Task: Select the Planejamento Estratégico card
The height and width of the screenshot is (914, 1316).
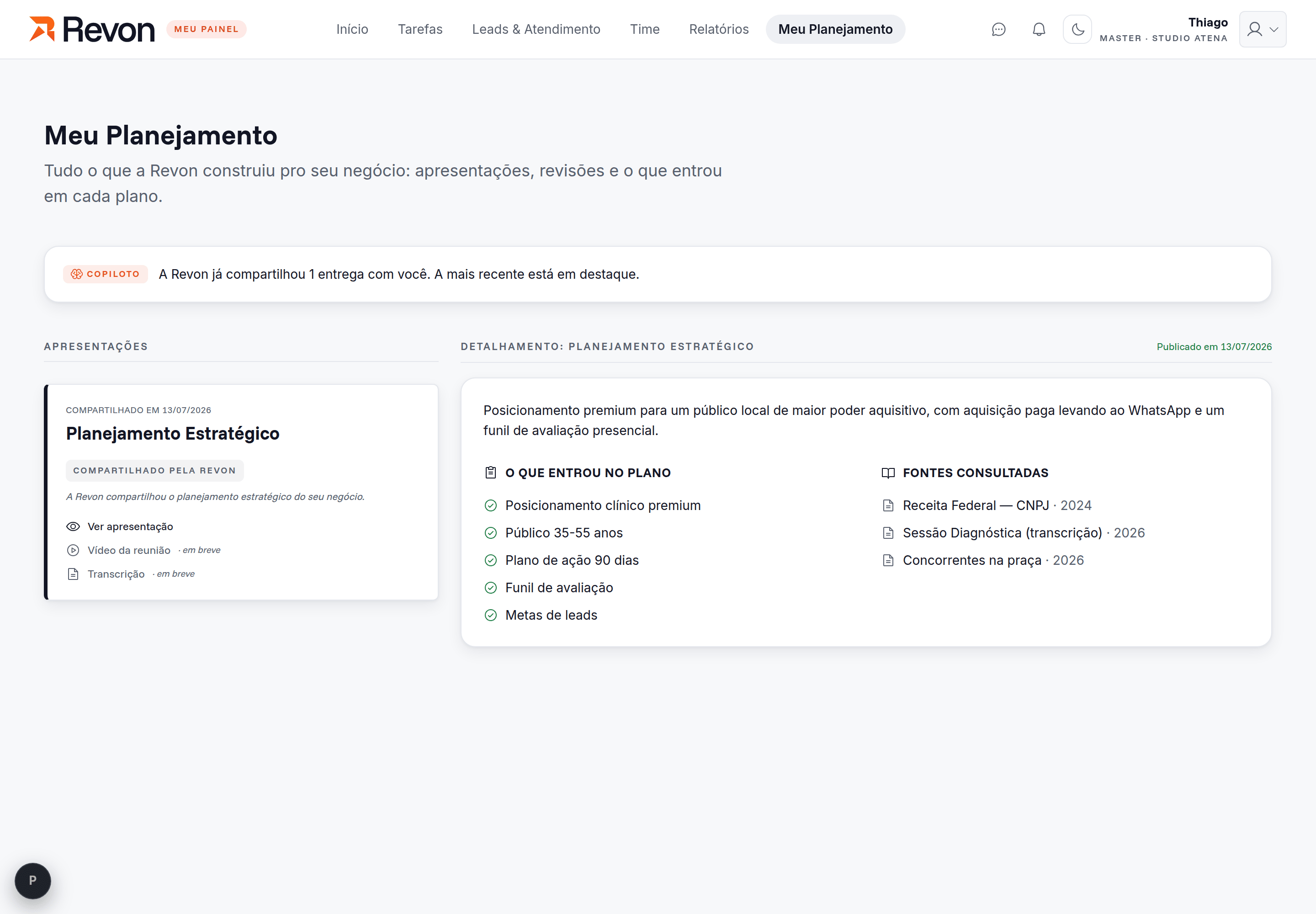Action: point(241,492)
